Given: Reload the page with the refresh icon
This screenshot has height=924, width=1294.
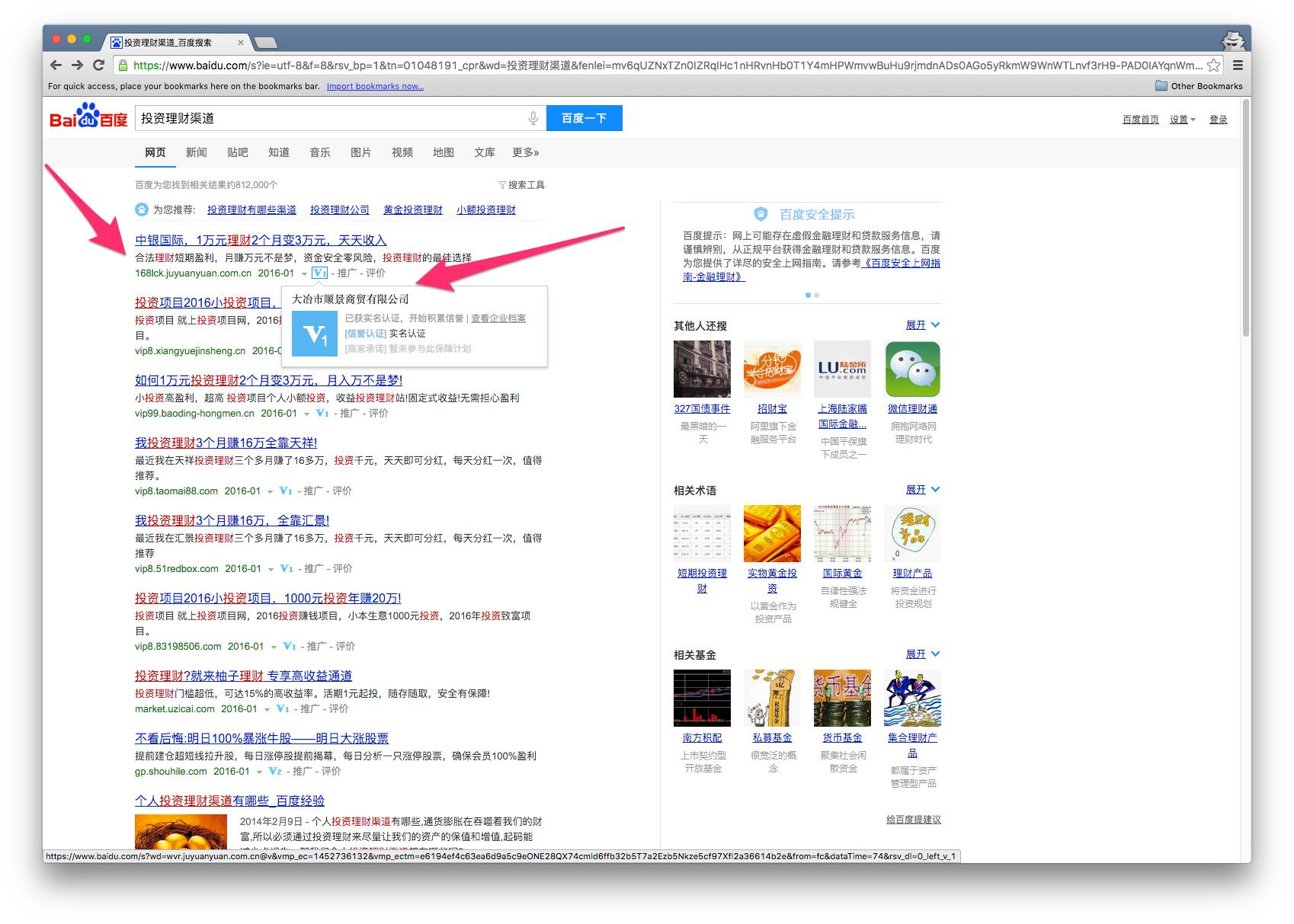Looking at the screenshot, I should [98, 66].
